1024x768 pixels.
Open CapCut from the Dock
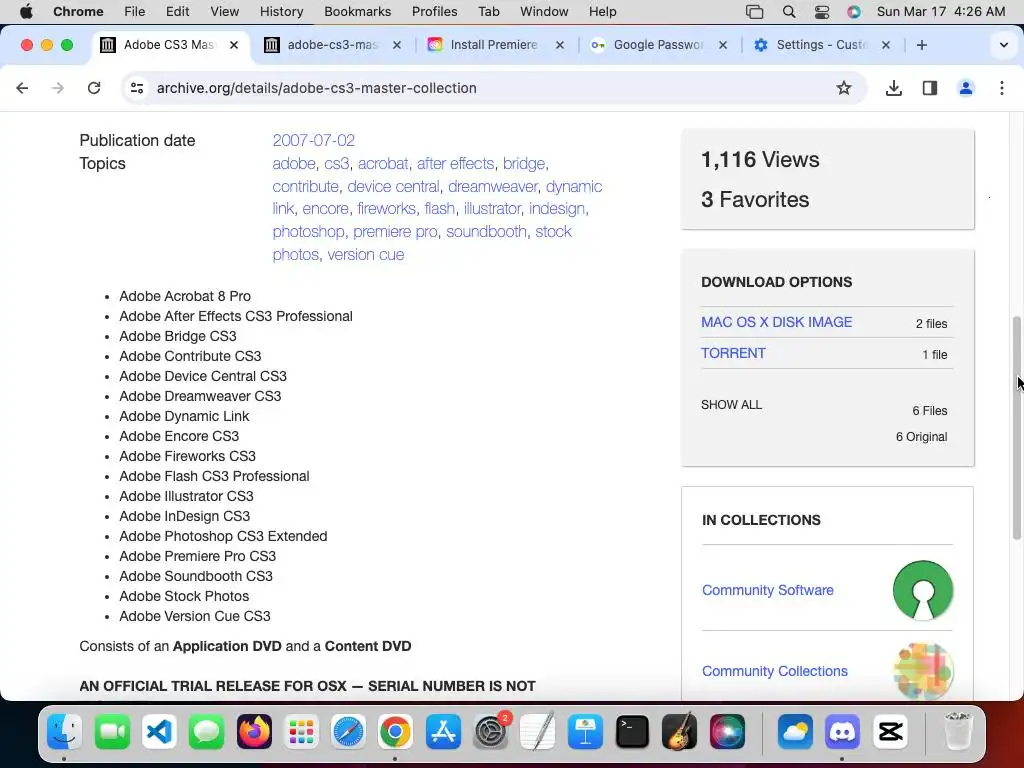pyautogui.click(x=891, y=731)
